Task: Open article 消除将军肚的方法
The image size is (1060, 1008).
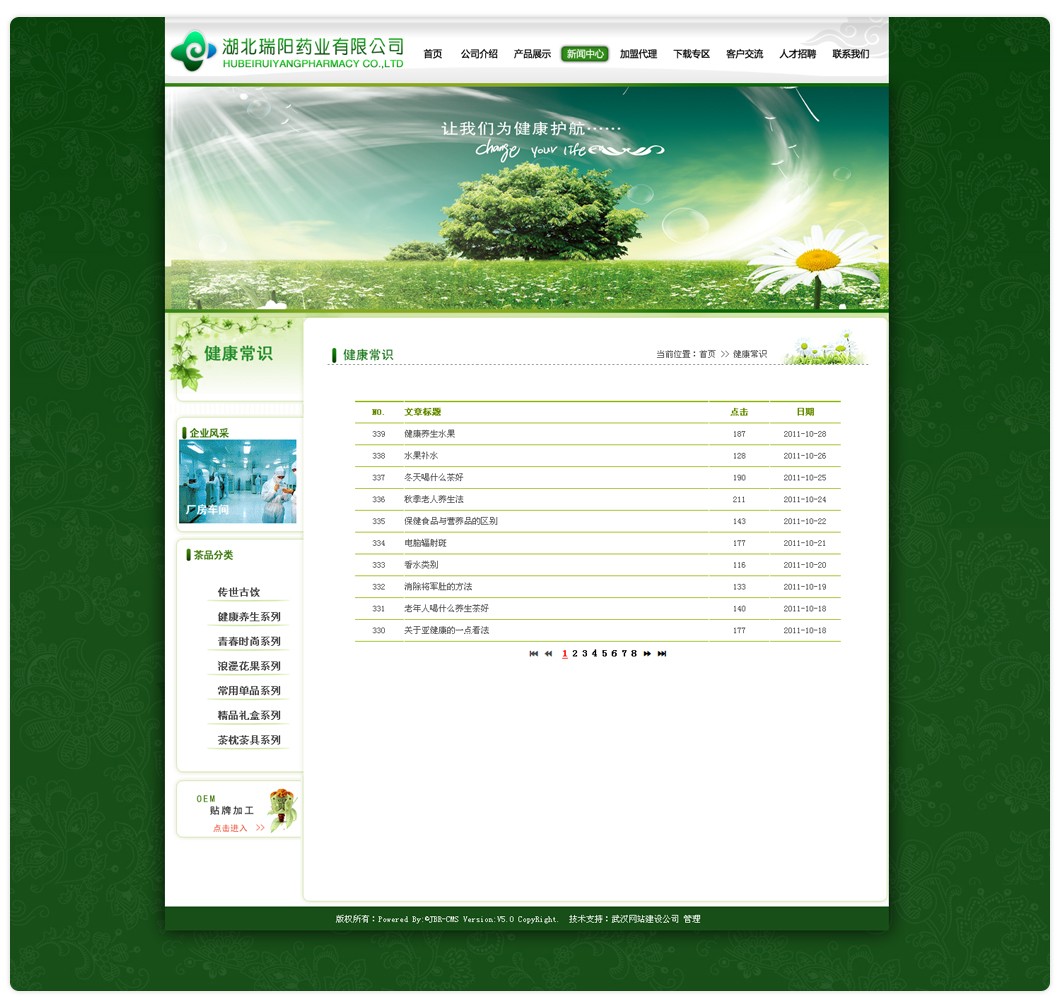Action: point(437,587)
